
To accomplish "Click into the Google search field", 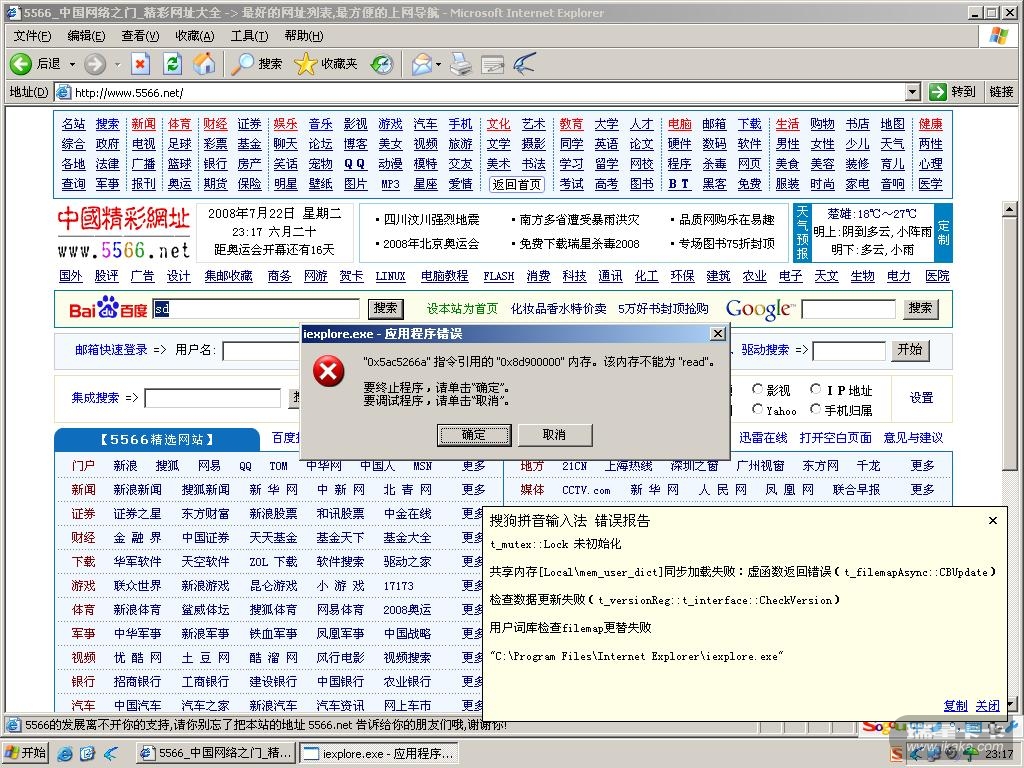I will tap(848, 309).
